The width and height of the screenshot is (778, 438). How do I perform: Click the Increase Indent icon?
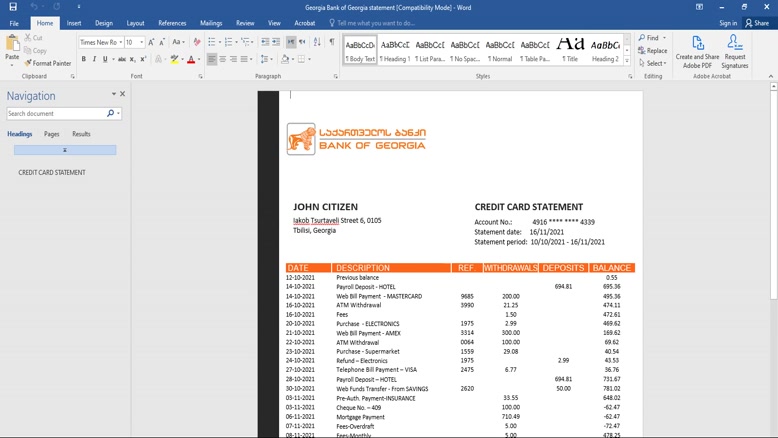276,42
